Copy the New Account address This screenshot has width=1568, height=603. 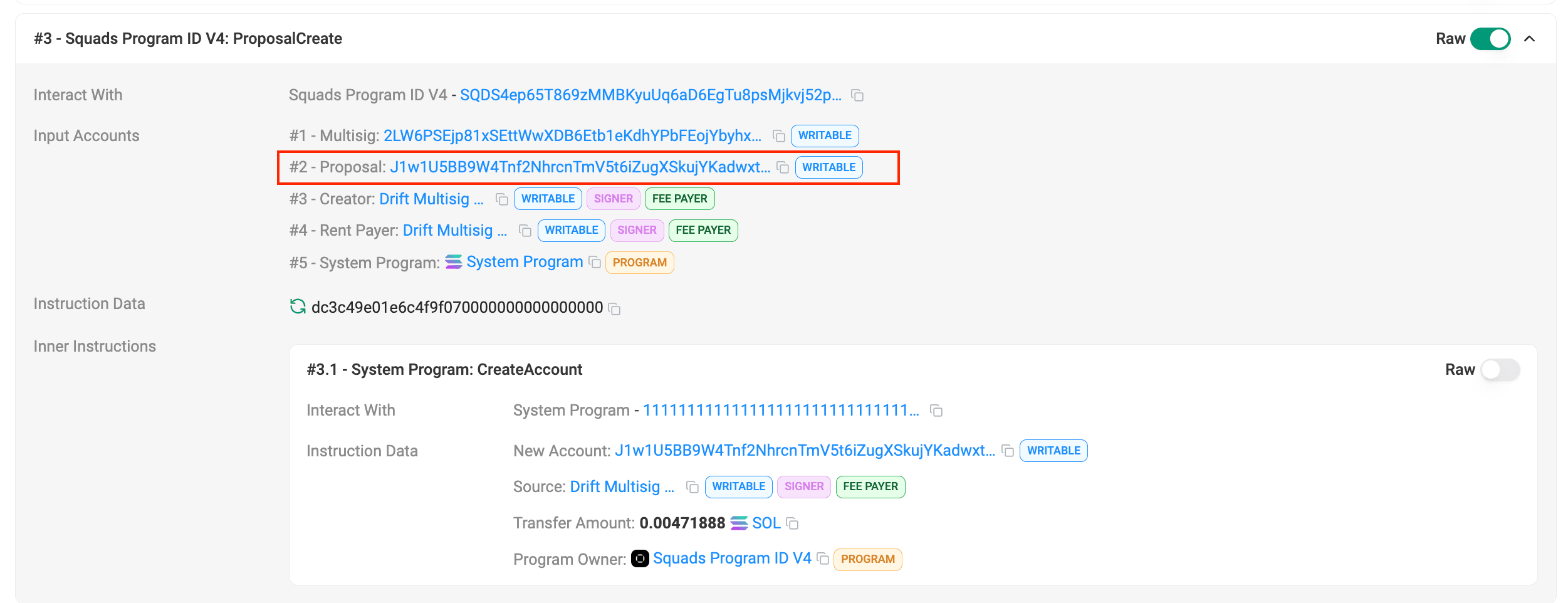1008,451
